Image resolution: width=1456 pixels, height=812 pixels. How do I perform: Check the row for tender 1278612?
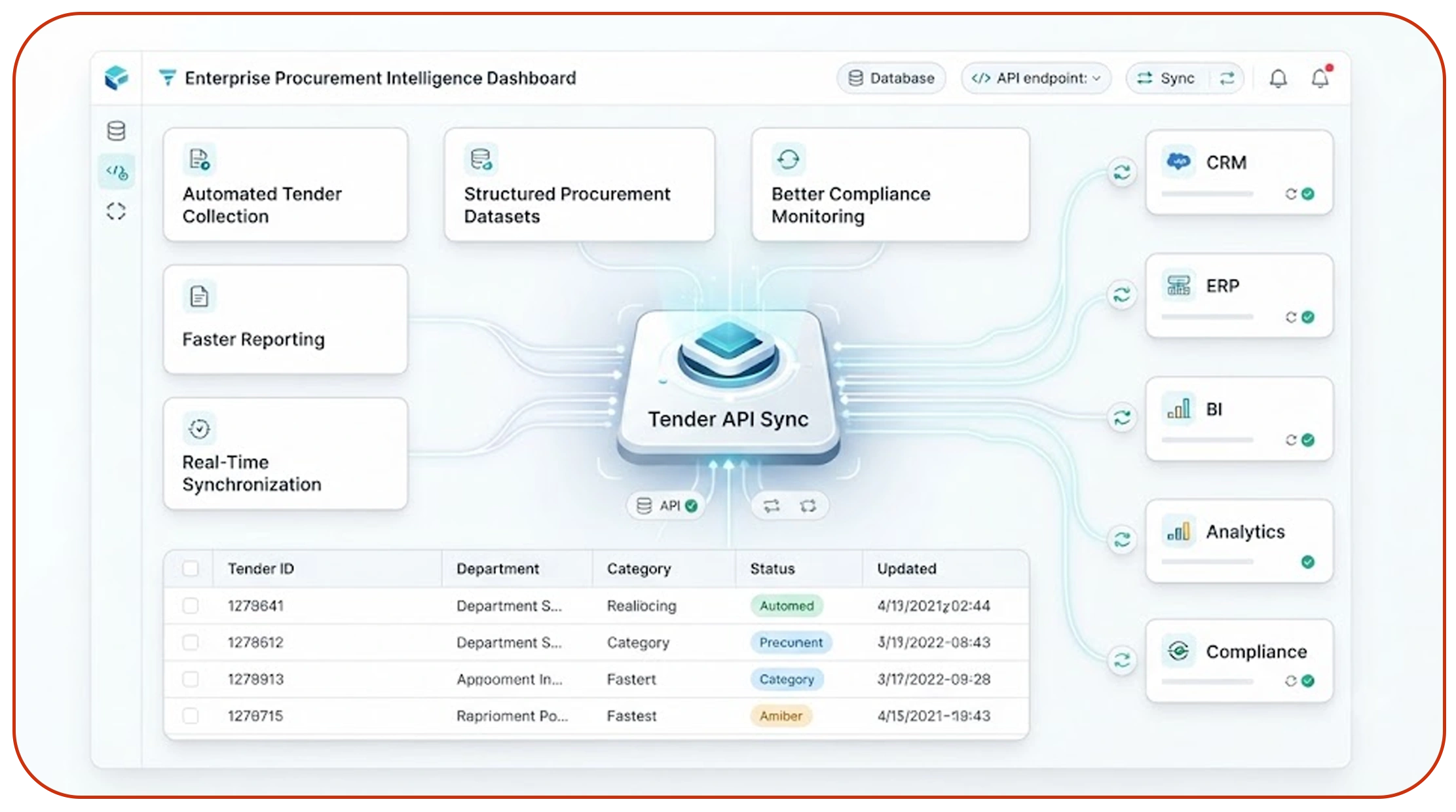tap(191, 642)
